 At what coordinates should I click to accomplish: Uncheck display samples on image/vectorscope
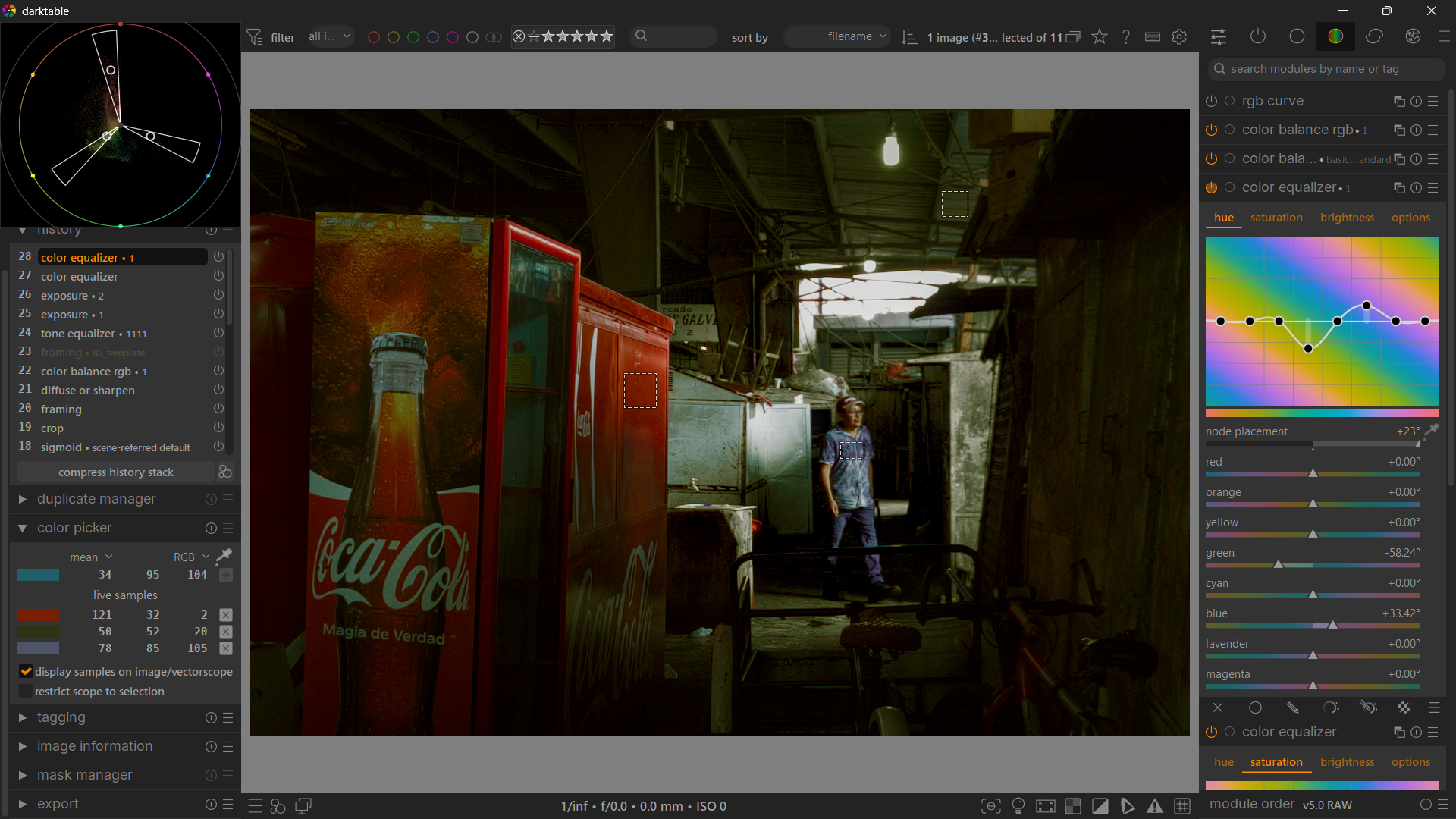pos(26,671)
